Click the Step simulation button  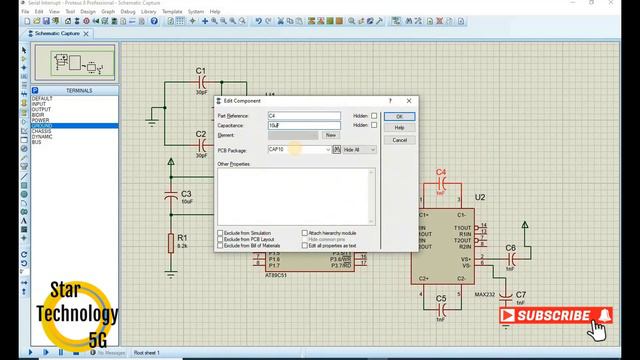pos(46,352)
